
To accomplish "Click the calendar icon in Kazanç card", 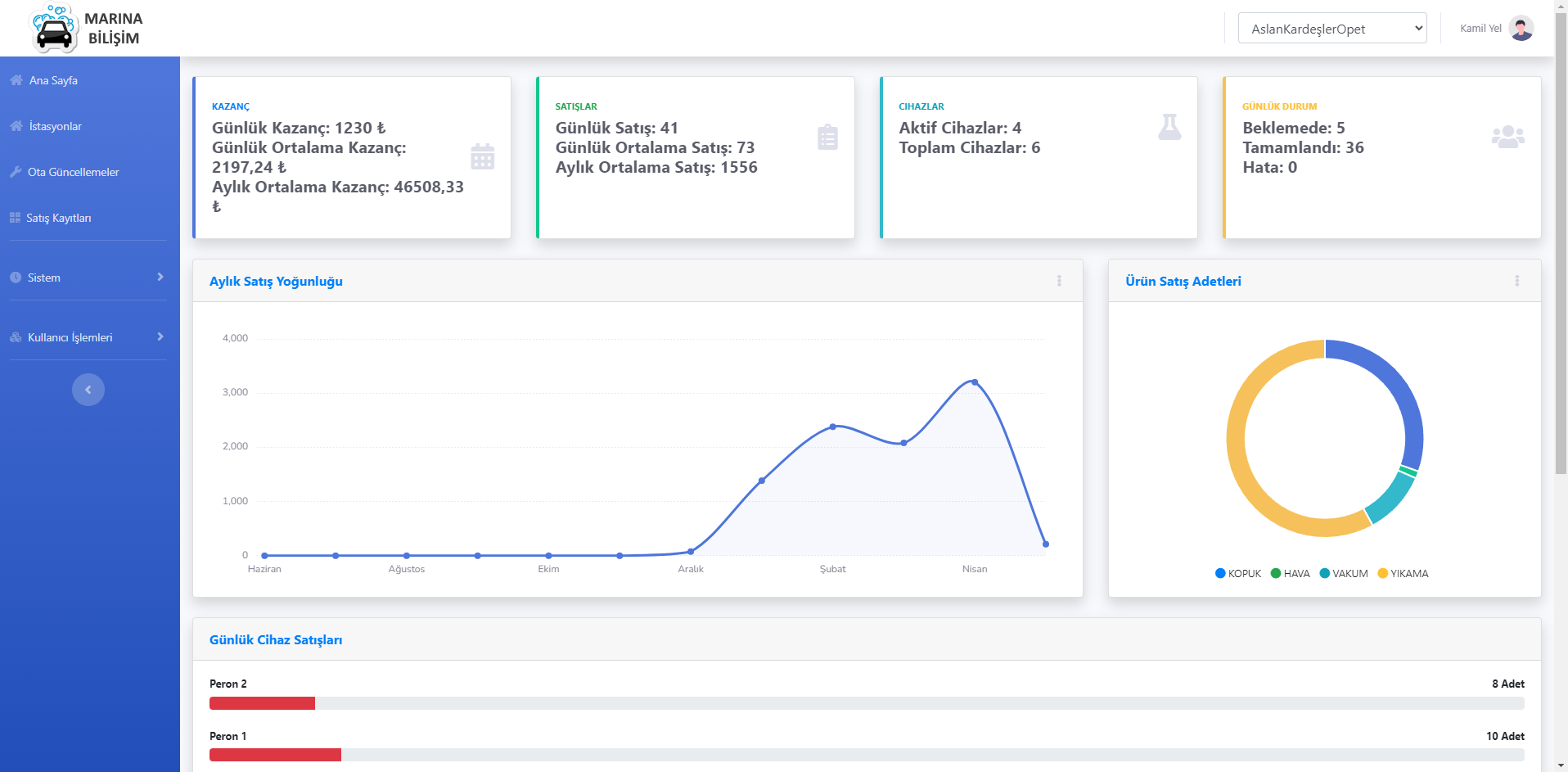I will [482, 156].
